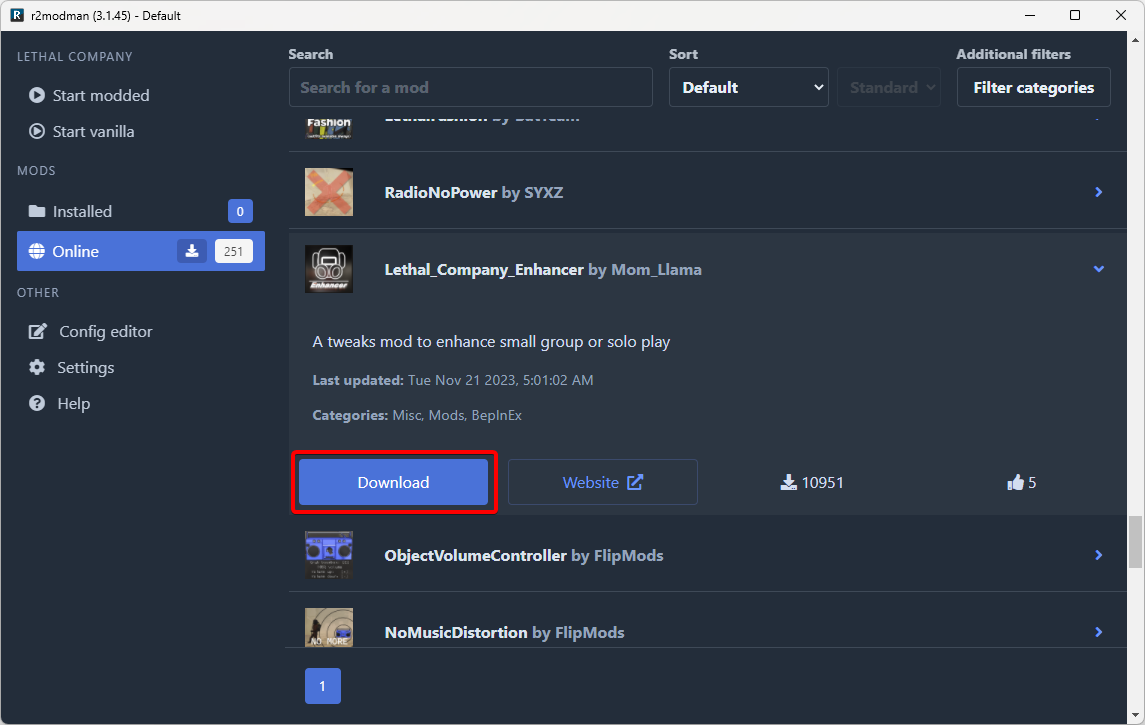Image resolution: width=1145 pixels, height=725 pixels.
Task: Expand the ObjectVolumeController mod entry
Action: point(1098,555)
